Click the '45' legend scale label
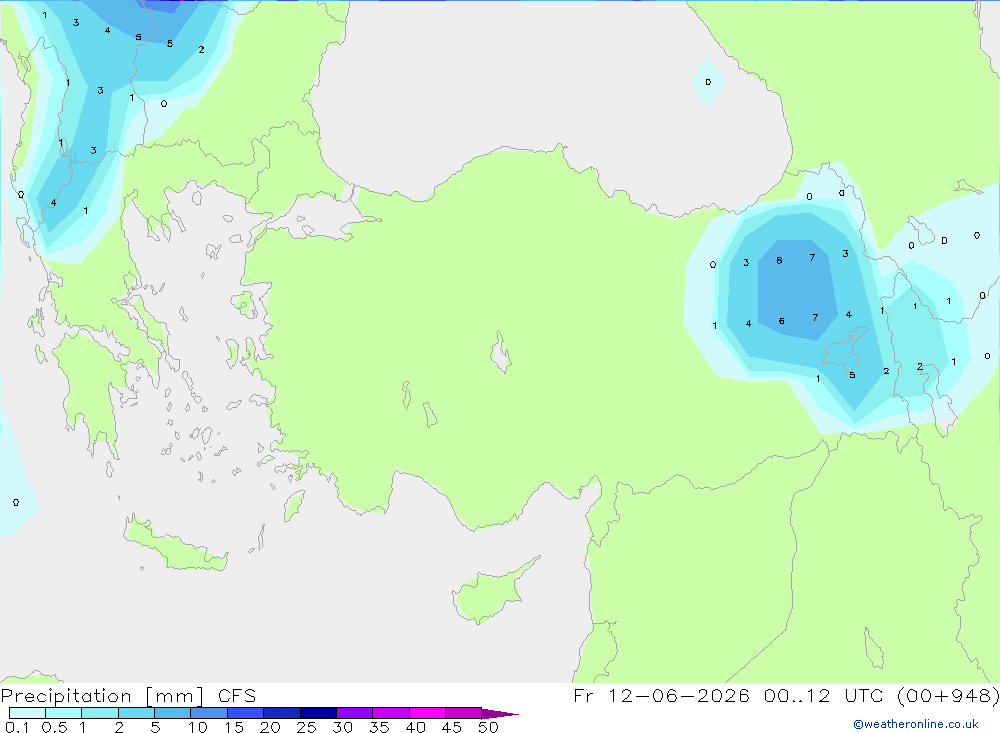This screenshot has height=733, width=1000. coord(452,727)
